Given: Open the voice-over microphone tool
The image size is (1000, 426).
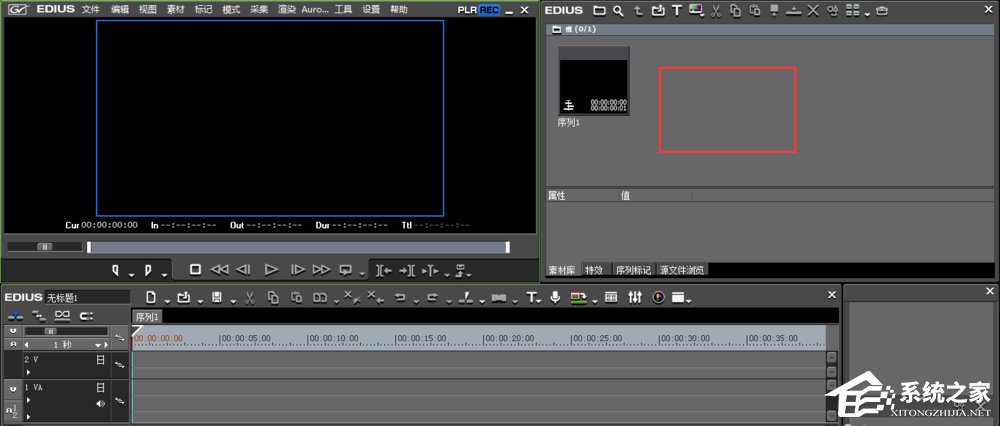Looking at the screenshot, I should click(555, 298).
